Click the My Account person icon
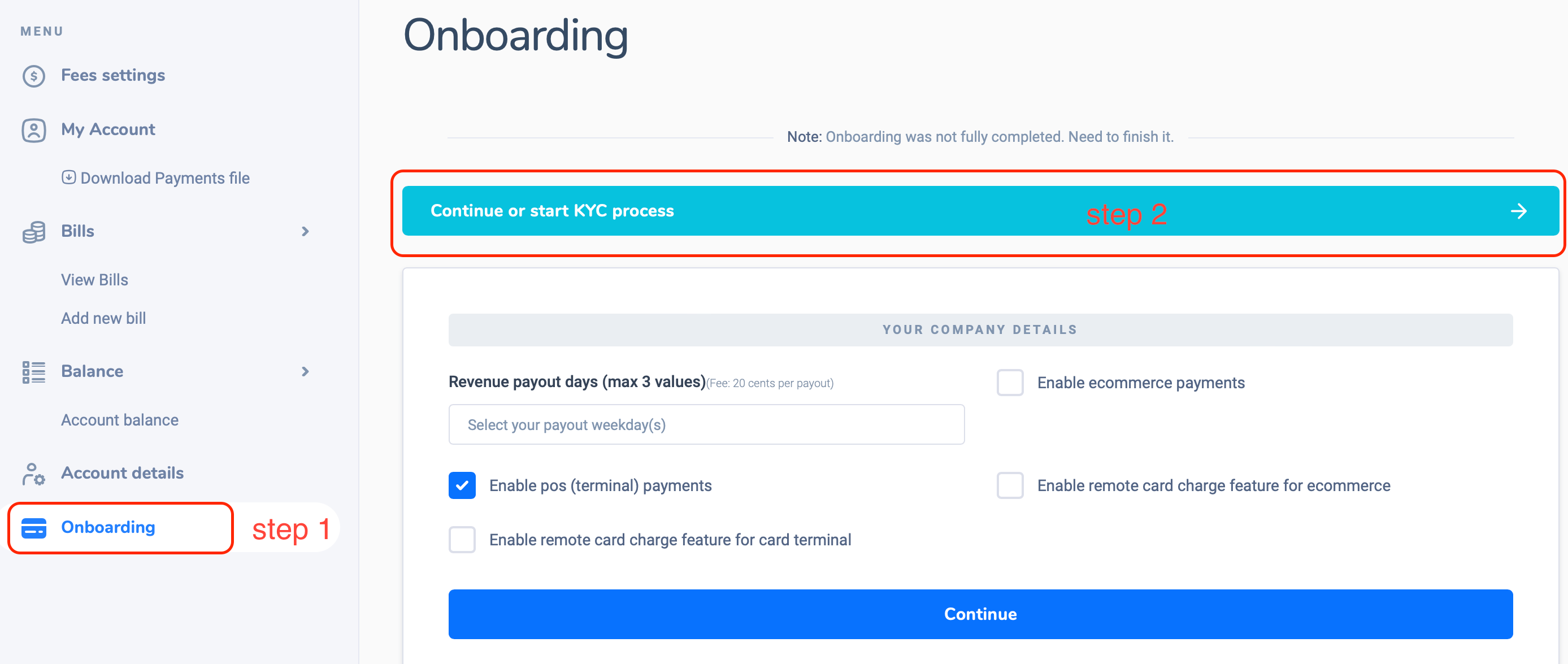1568x664 pixels. tap(33, 130)
